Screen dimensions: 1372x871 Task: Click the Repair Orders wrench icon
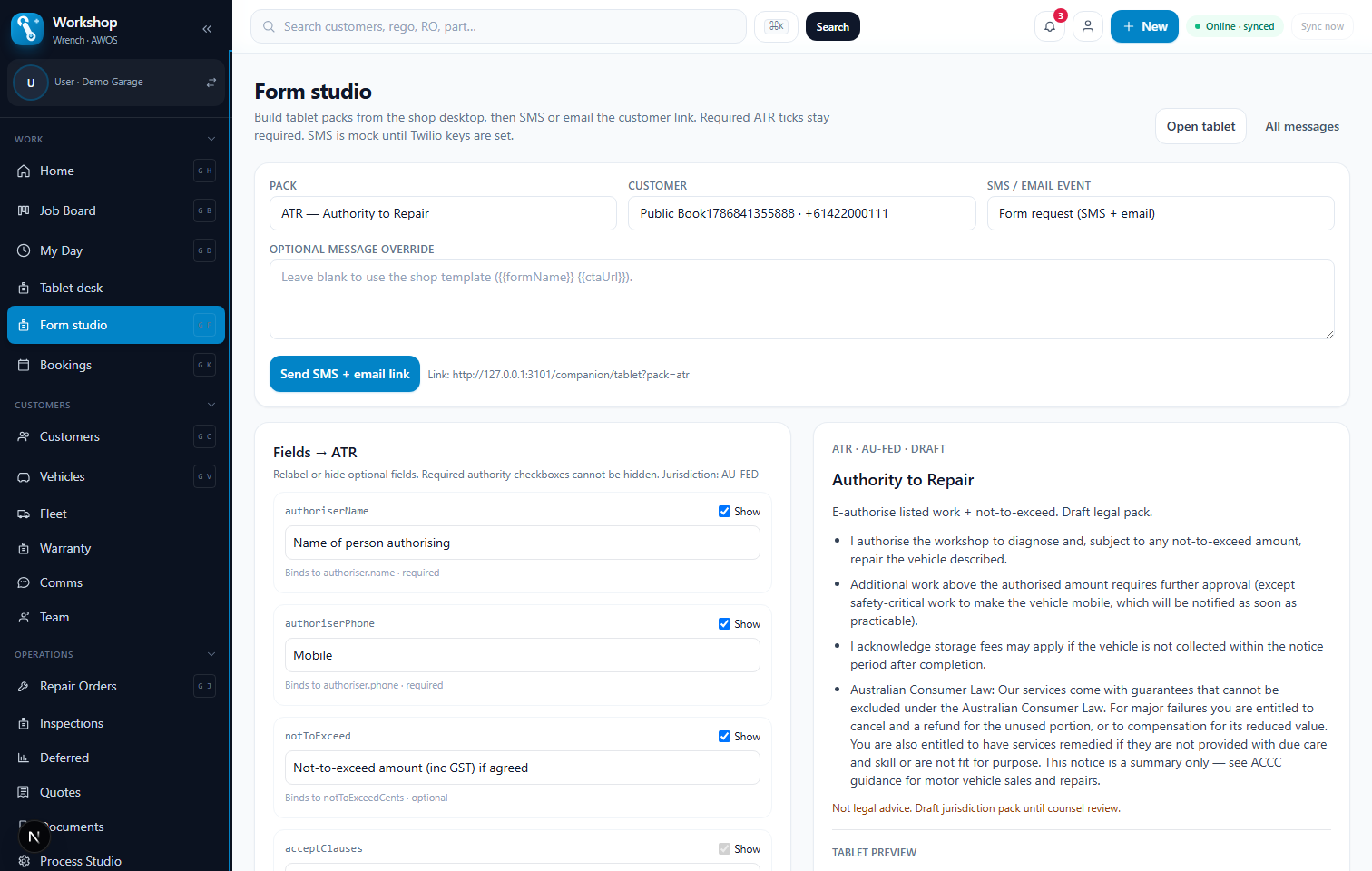24,686
